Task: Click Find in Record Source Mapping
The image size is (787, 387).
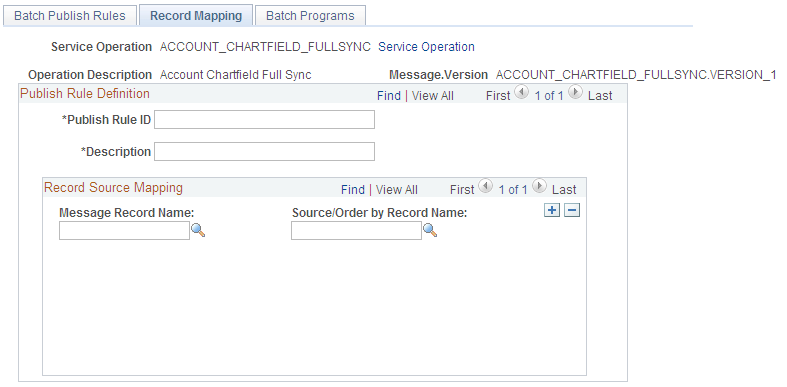Action: click(353, 190)
